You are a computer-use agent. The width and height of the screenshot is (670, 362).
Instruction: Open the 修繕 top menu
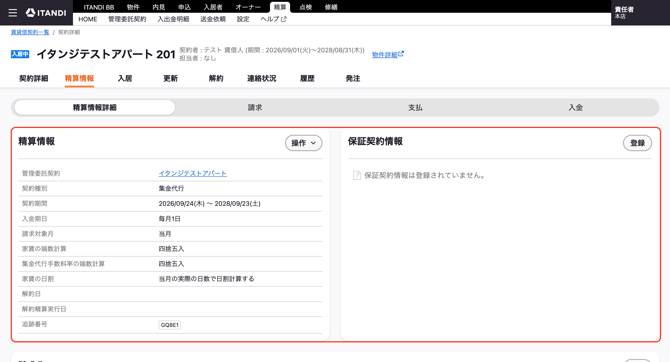[x=331, y=7]
